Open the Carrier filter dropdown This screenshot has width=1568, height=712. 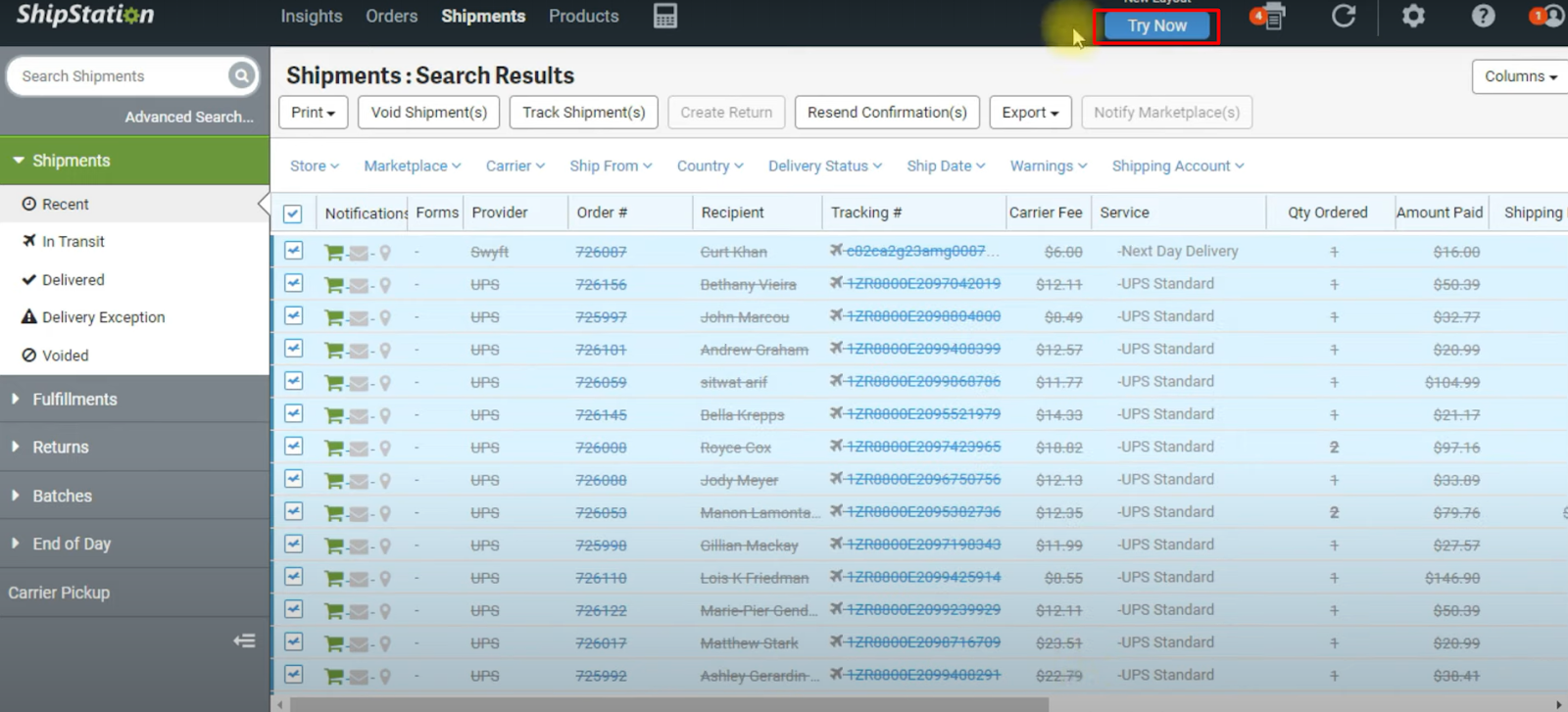click(515, 166)
